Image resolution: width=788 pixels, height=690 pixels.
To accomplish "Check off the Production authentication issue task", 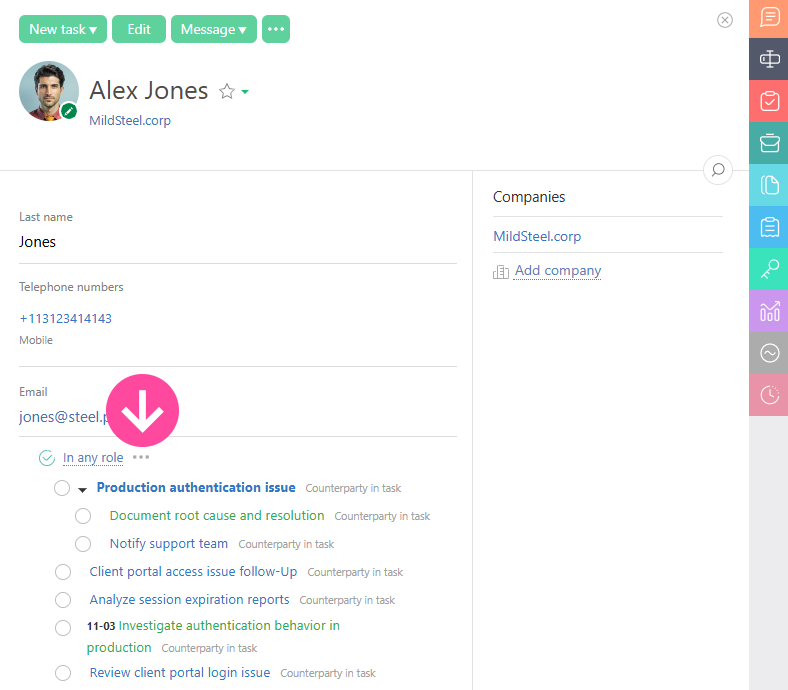I will [x=62, y=488].
